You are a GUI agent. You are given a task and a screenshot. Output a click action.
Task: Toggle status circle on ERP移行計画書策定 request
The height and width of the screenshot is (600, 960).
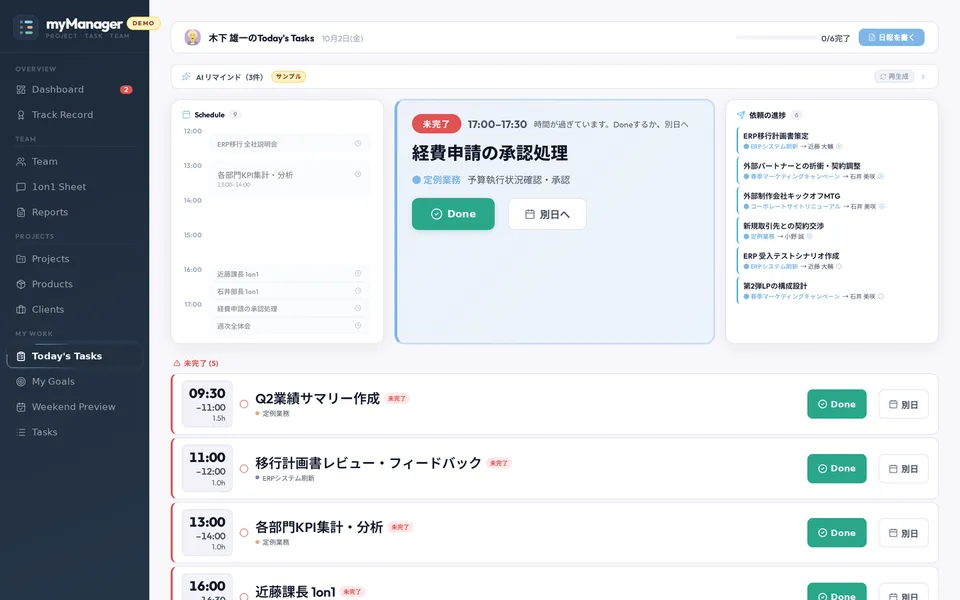point(839,146)
